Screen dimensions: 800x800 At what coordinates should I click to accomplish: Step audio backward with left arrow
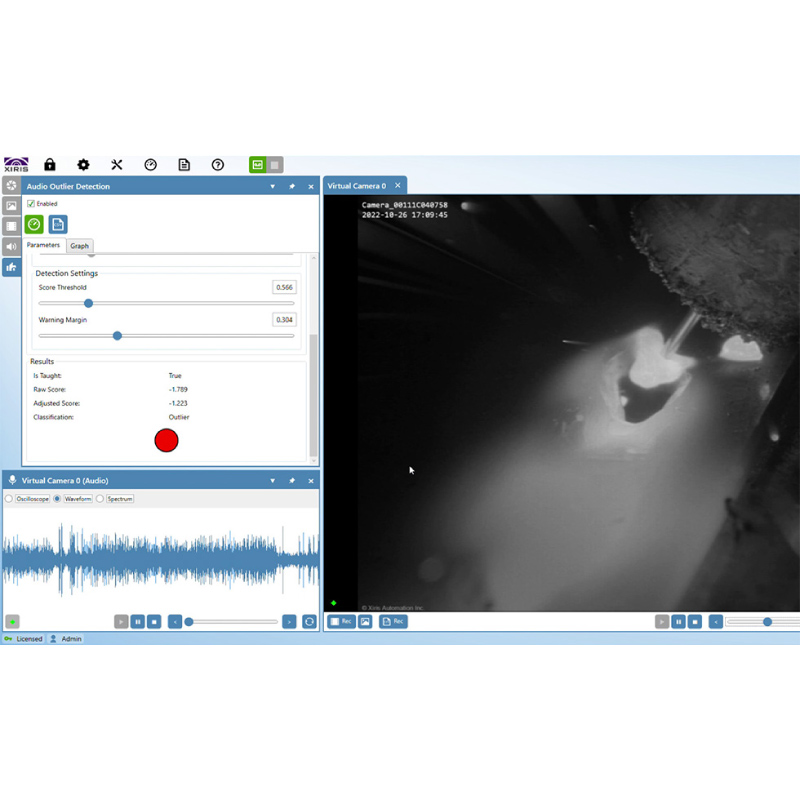point(175,622)
